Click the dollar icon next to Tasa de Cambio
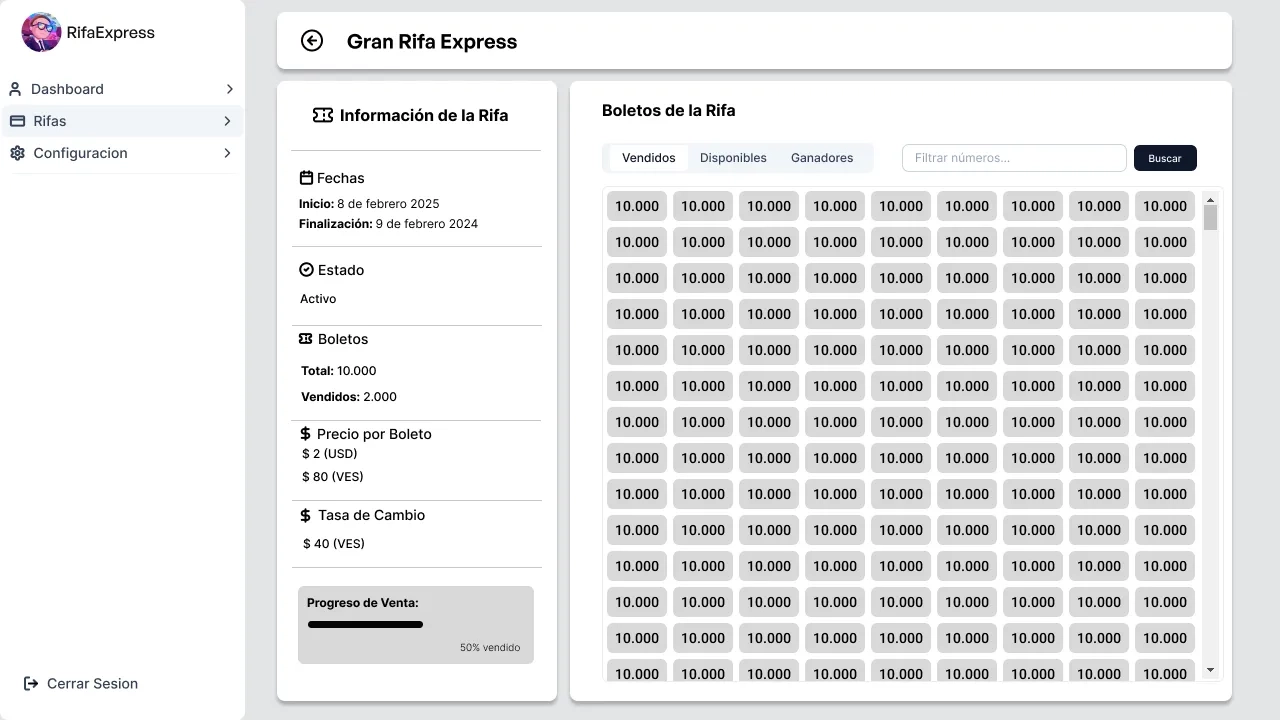The image size is (1280, 720). tap(305, 515)
